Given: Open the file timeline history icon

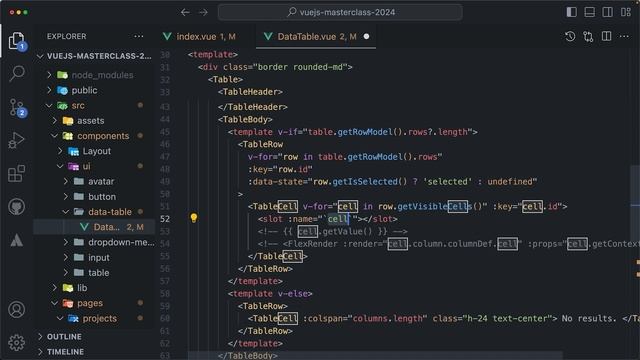Looking at the screenshot, I should click(570, 36).
